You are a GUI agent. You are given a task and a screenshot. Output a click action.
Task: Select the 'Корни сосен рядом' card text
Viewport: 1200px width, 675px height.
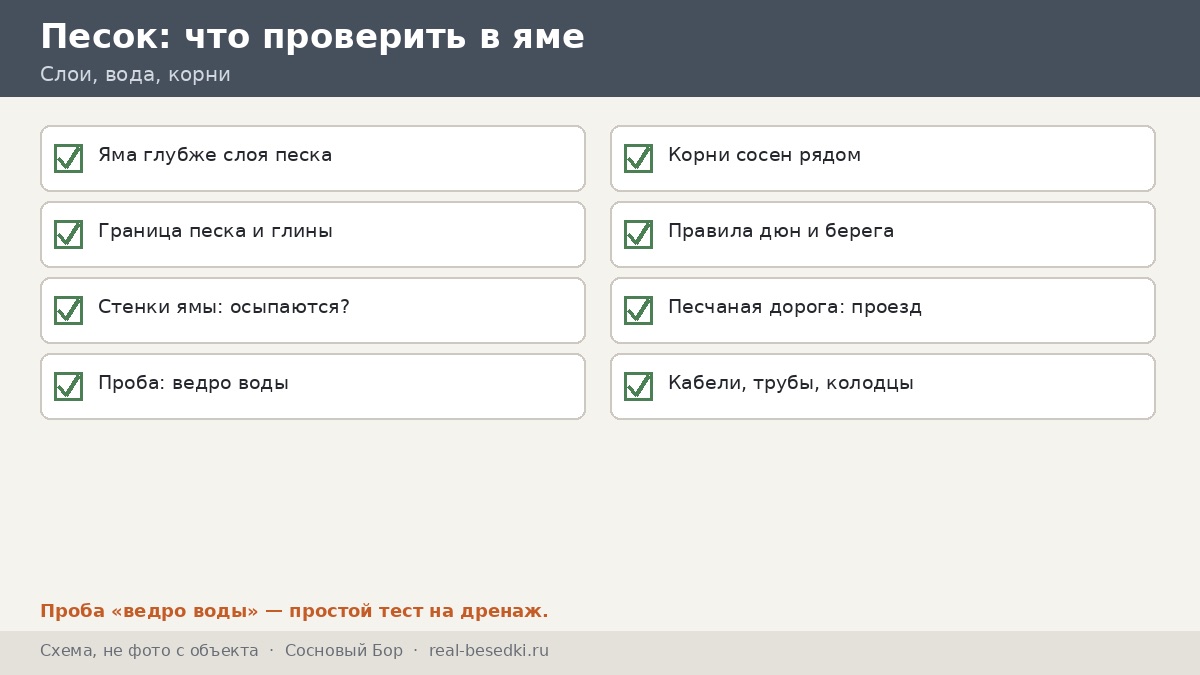click(764, 155)
